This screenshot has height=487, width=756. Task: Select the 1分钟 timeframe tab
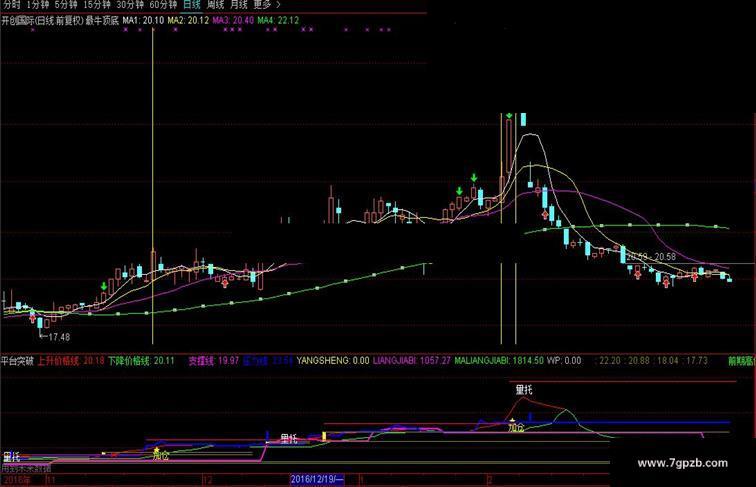tap(38, 5)
